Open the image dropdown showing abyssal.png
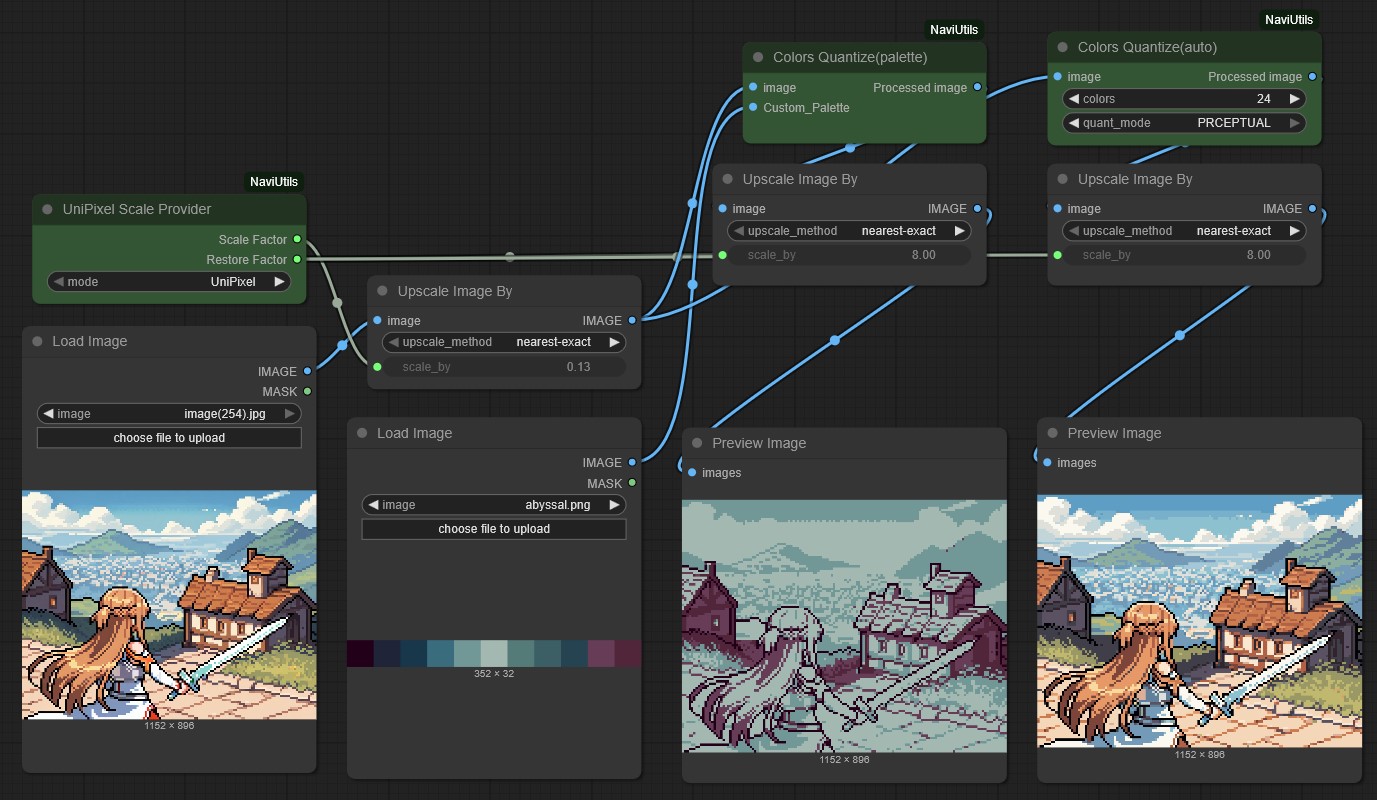This screenshot has width=1377, height=800. click(494, 505)
